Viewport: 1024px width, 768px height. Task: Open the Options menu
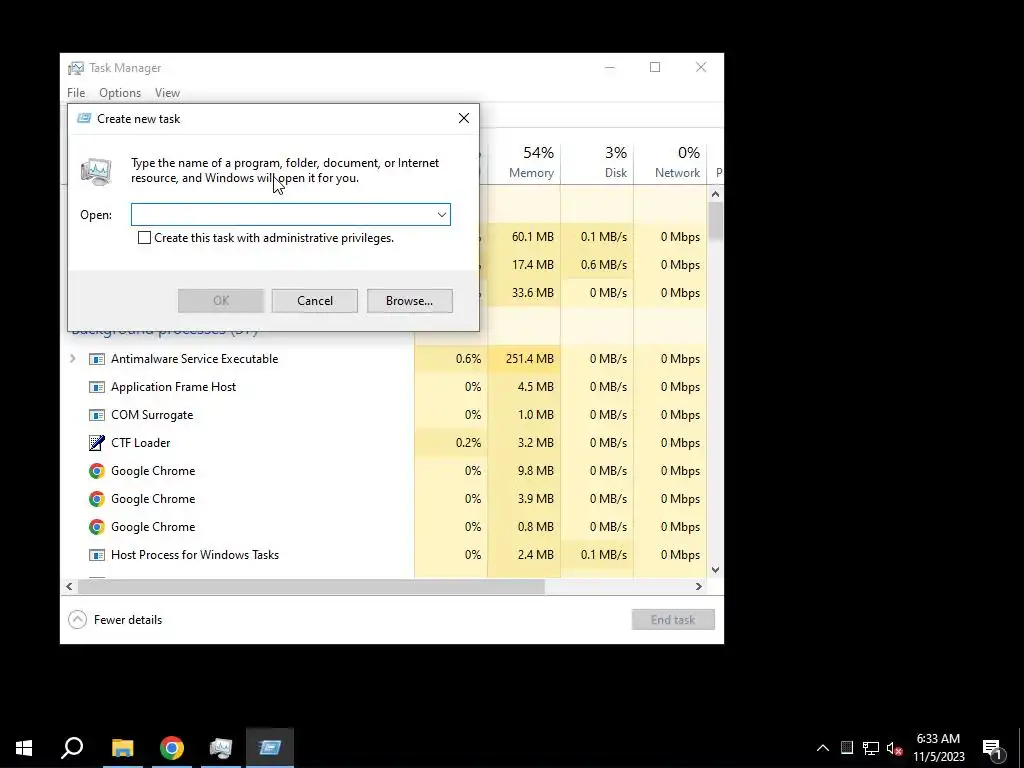click(120, 93)
